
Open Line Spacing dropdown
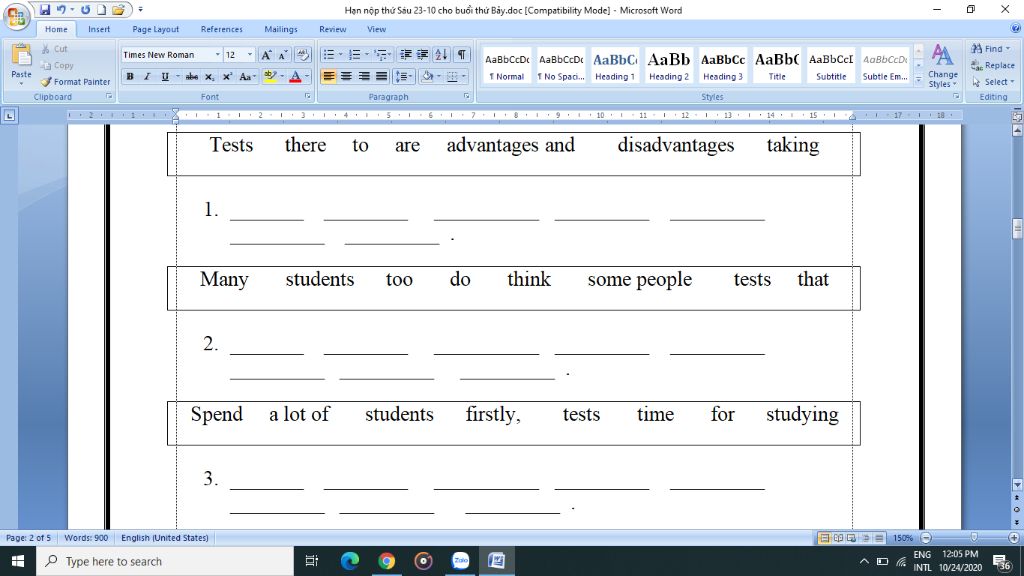click(404, 76)
